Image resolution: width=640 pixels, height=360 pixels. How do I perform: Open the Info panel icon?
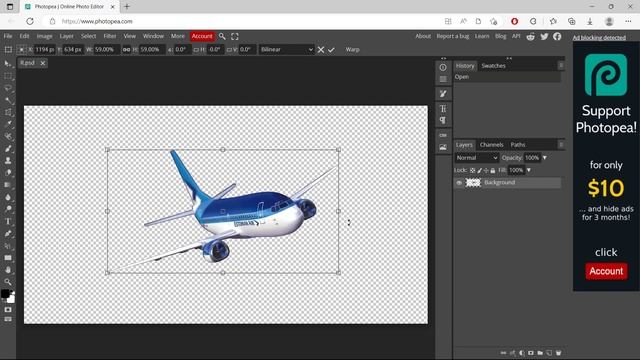pyautogui.click(x=443, y=67)
